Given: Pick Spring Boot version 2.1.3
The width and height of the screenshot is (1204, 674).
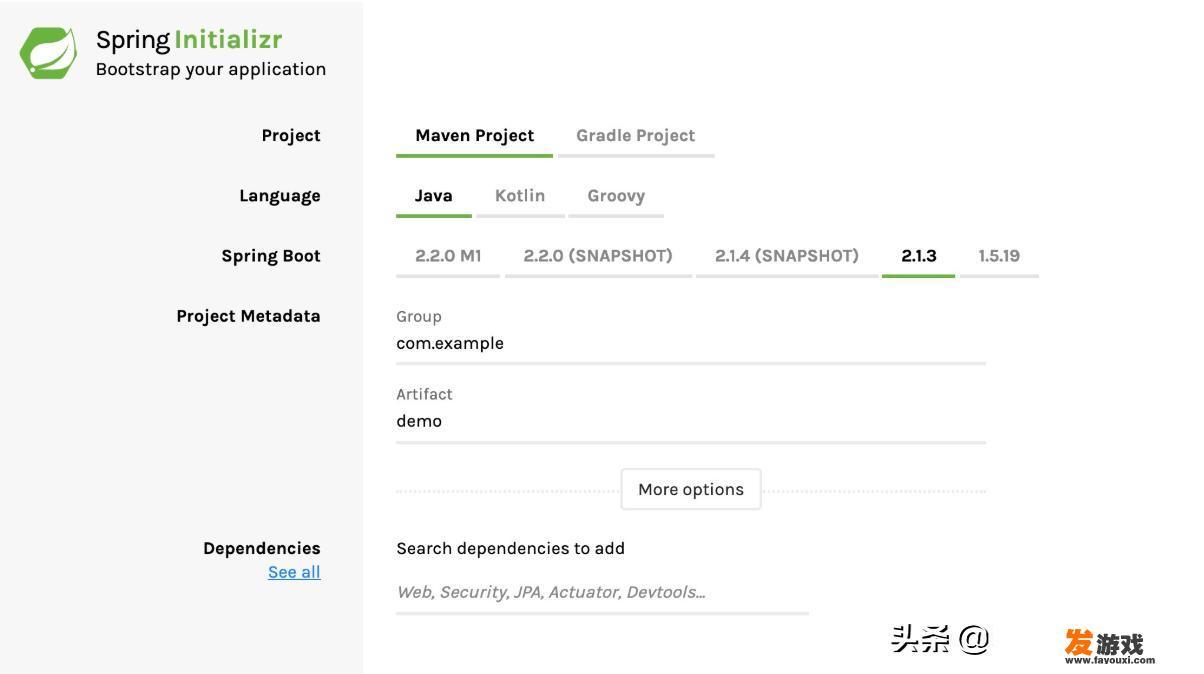Looking at the screenshot, I should (x=918, y=256).
